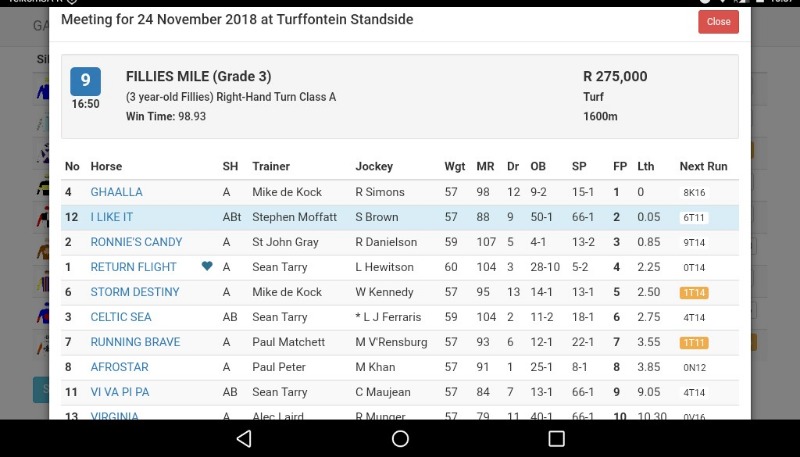Click the Horse column header
800x457 pixels.
(106, 166)
